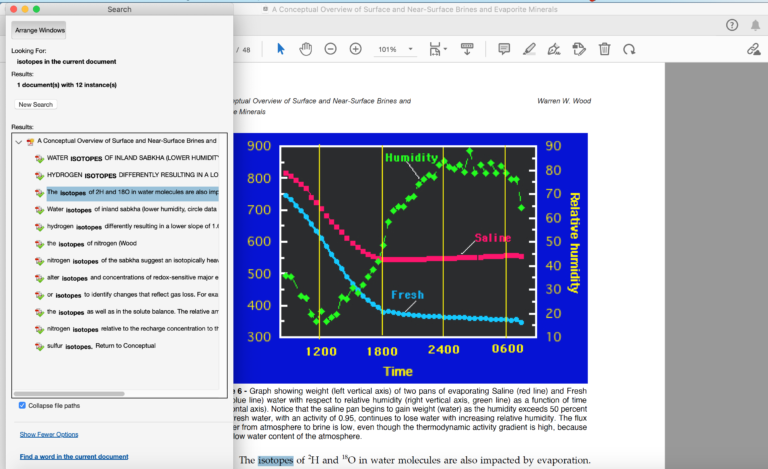Click 'Find a word in the current document'

tap(74, 456)
